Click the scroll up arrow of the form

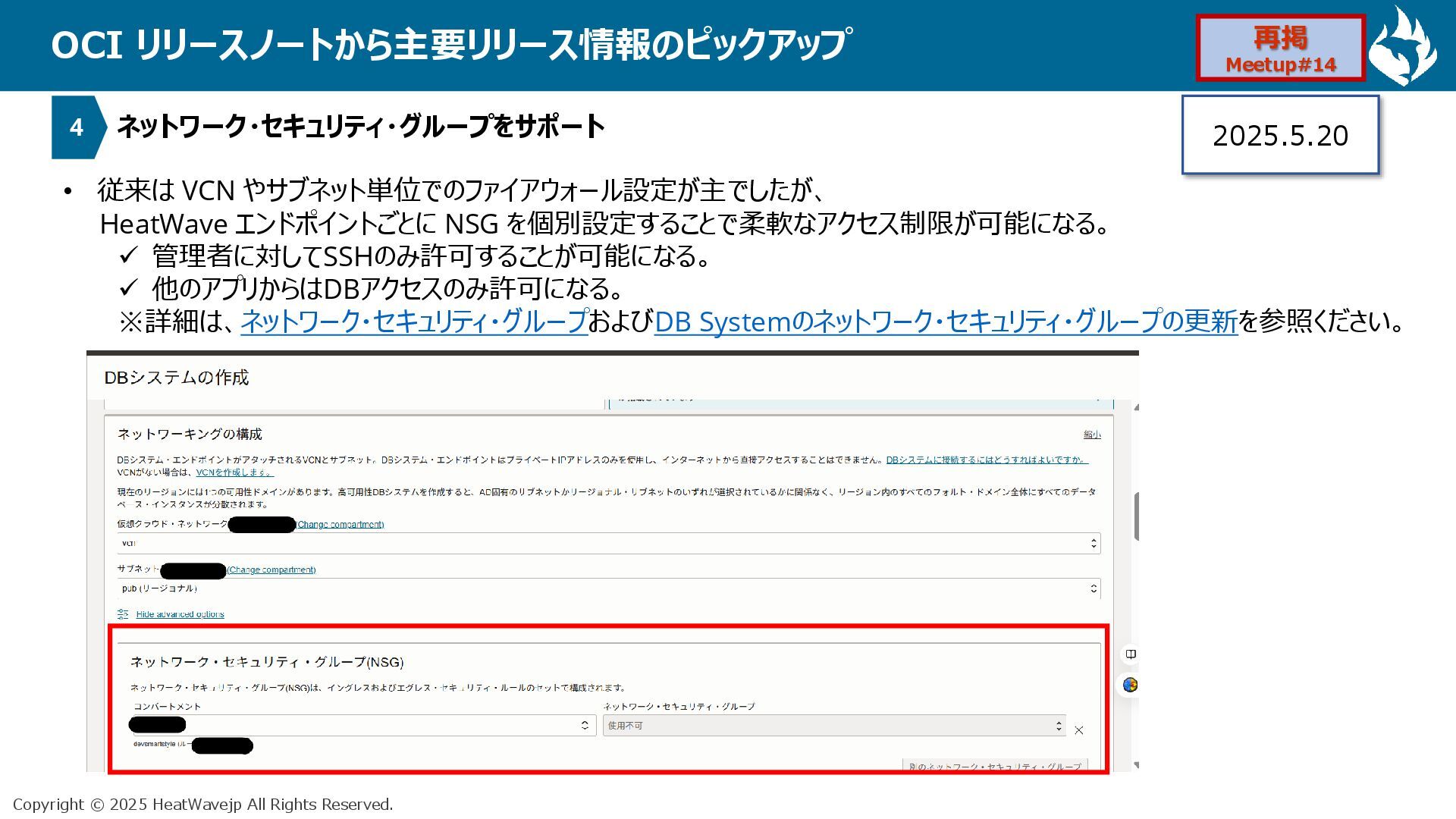[x=1135, y=408]
